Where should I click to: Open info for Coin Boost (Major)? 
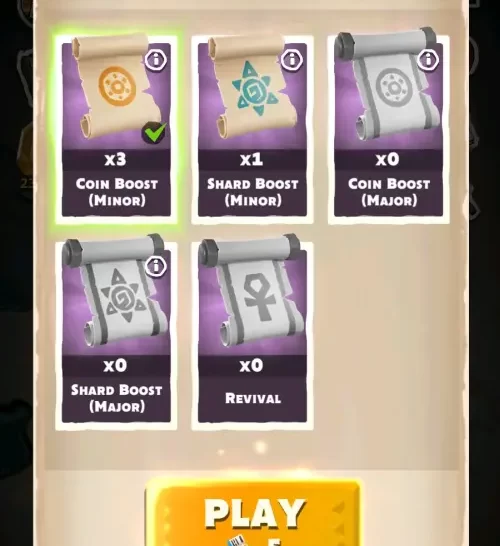click(428, 60)
